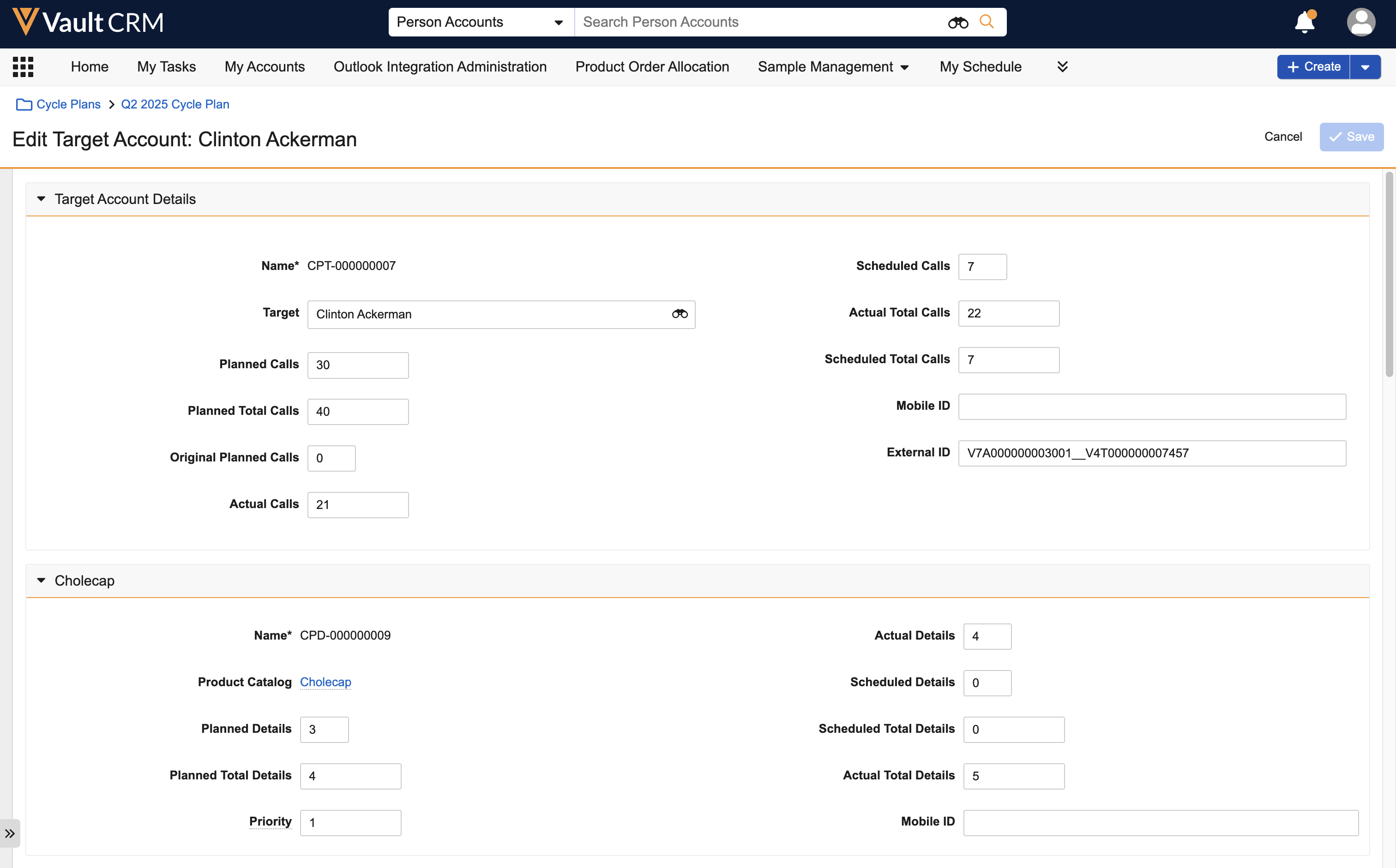Click the Edit Target Account page title
Viewport: 1396px width, 868px height.
point(184,139)
